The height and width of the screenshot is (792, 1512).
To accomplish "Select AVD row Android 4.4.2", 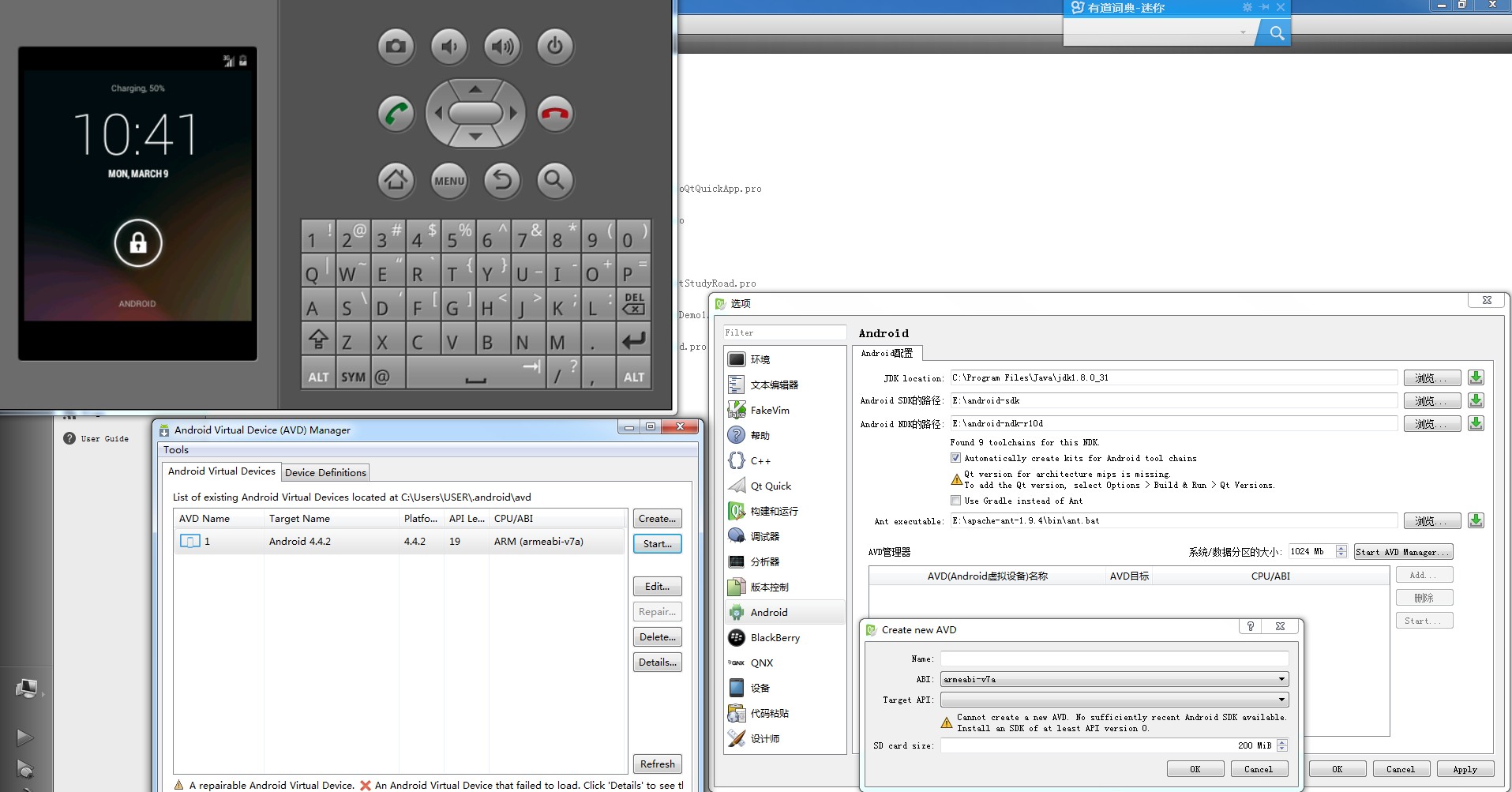I will coord(400,542).
